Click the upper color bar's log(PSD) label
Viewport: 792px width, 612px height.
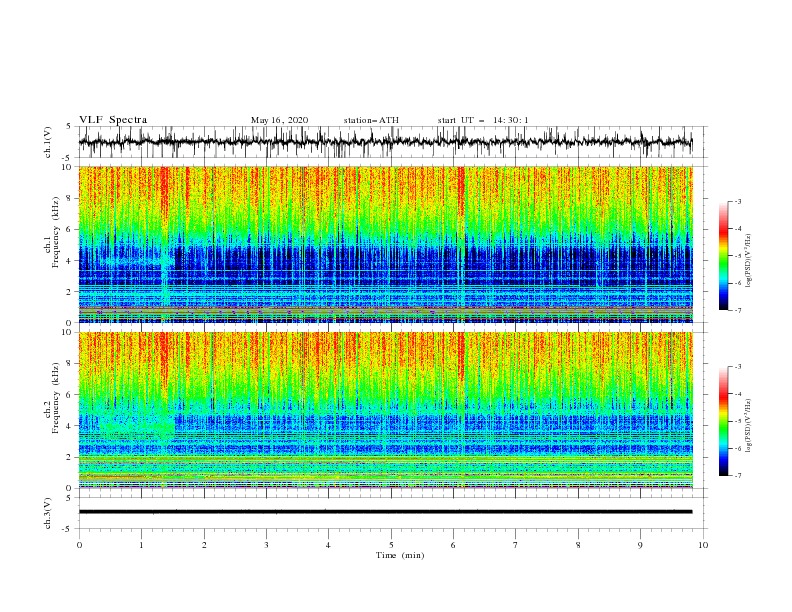coord(749,261)
